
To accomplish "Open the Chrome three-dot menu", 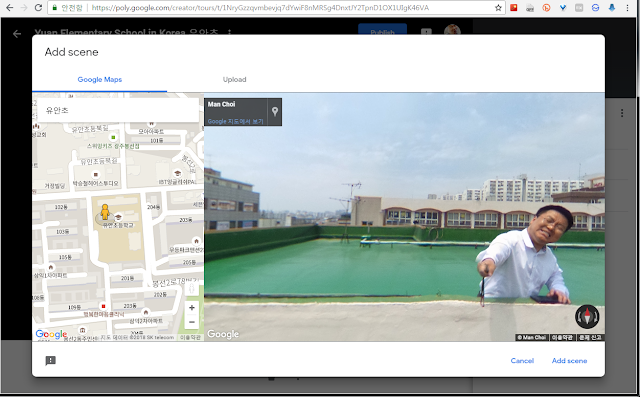I will pyautogui.click(x=628, y=8).
